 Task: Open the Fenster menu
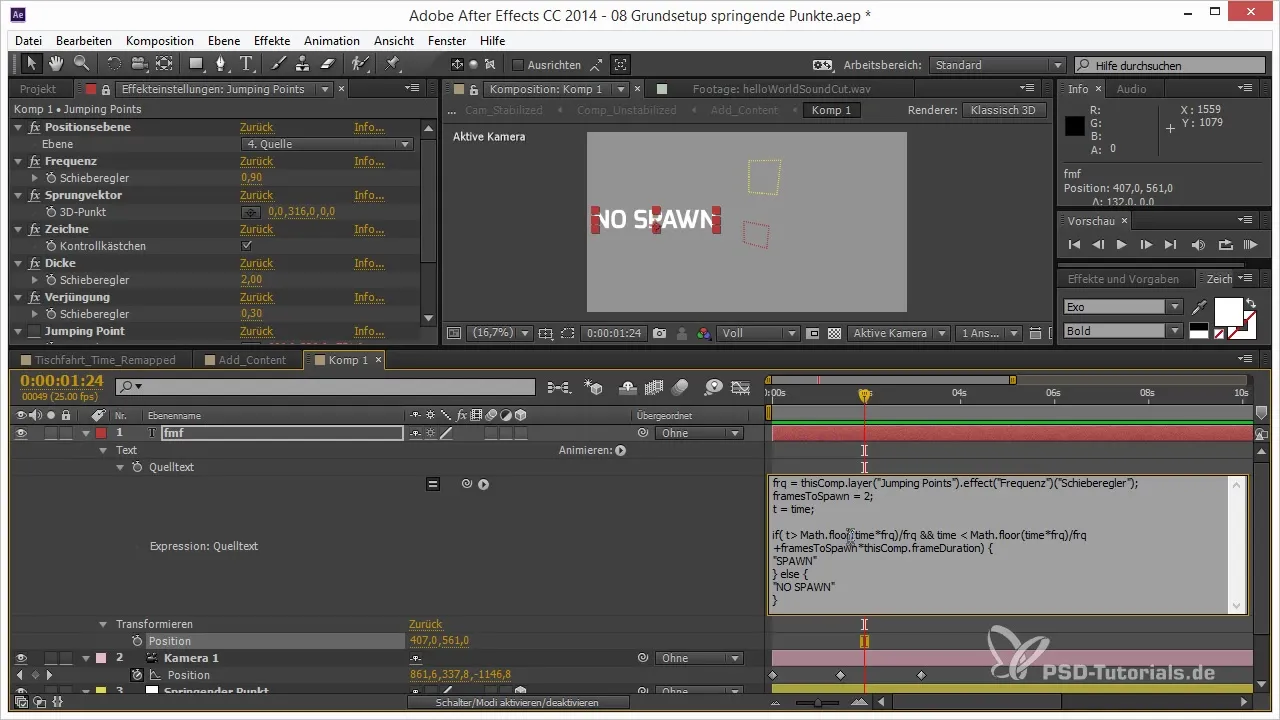pyautogui.click(x=447, y=41)
